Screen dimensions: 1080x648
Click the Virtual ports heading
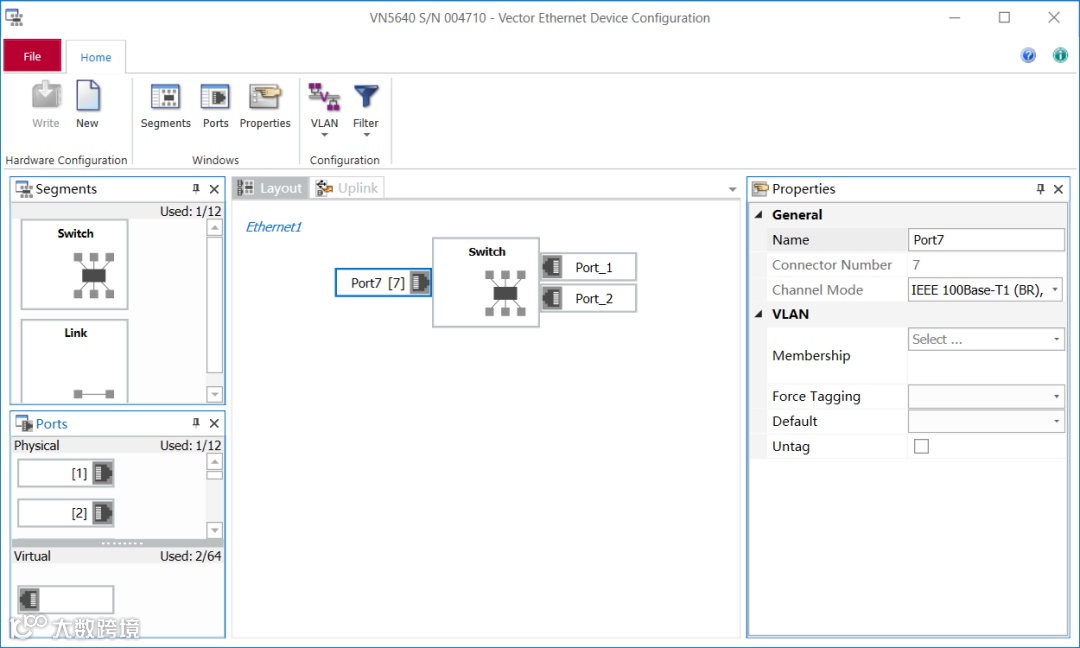pos(32,556)
